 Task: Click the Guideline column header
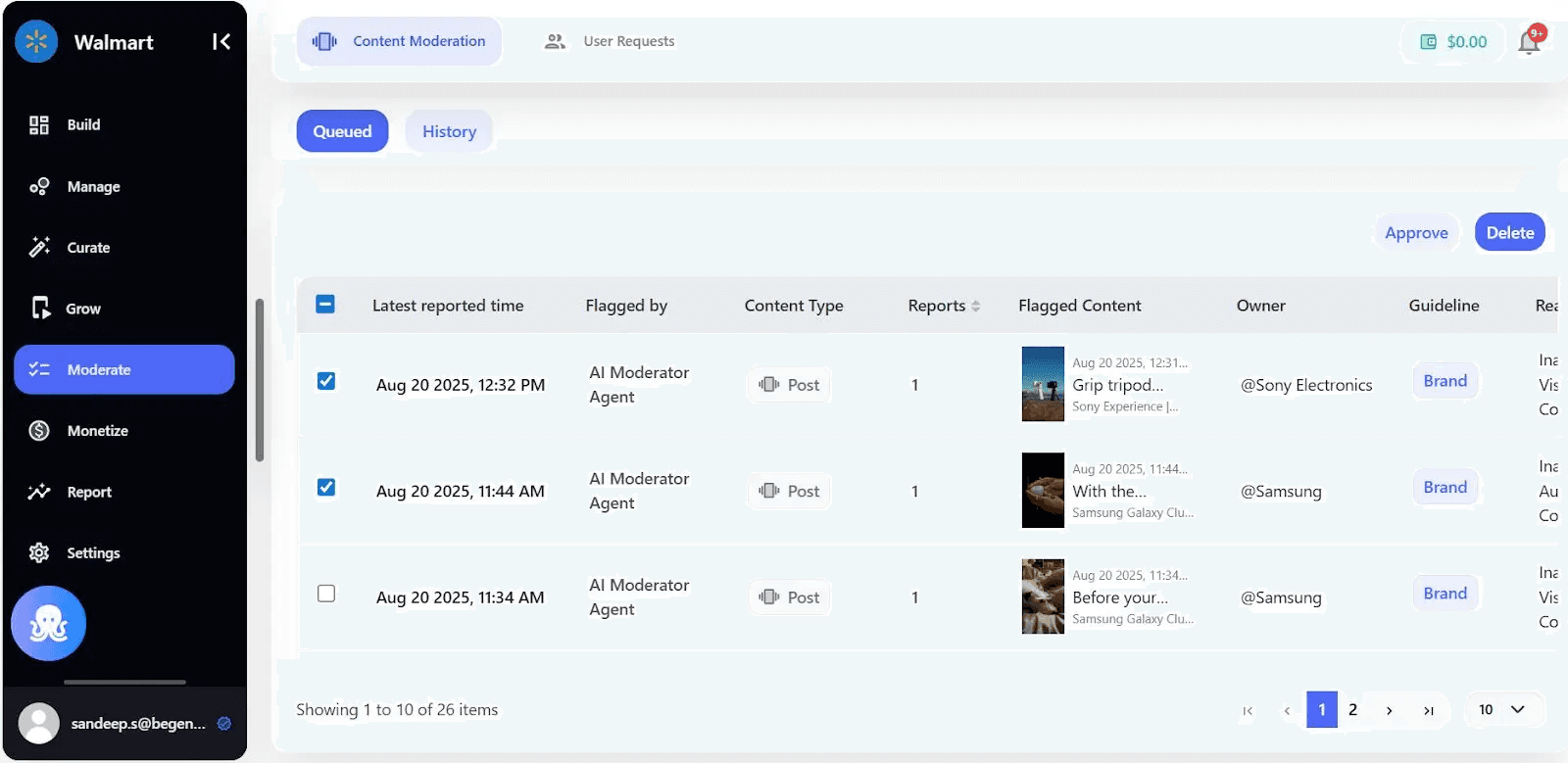[1444, 306]
